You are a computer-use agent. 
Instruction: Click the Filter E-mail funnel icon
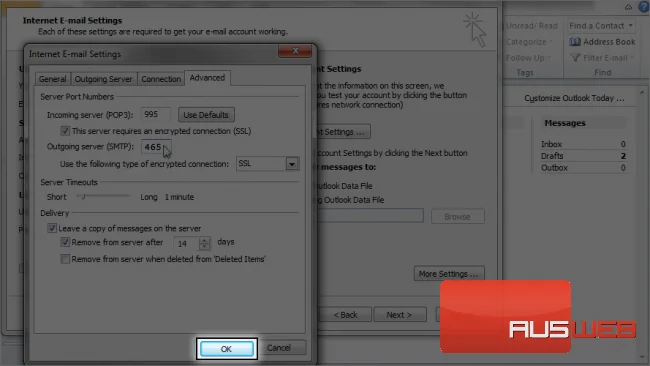coord(575,58)
